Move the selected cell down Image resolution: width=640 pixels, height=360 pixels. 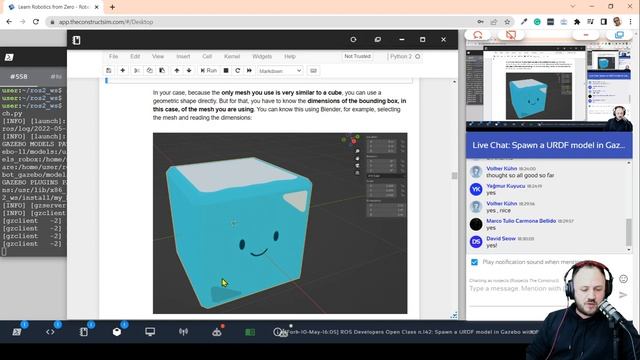click(x=189, y=71)
